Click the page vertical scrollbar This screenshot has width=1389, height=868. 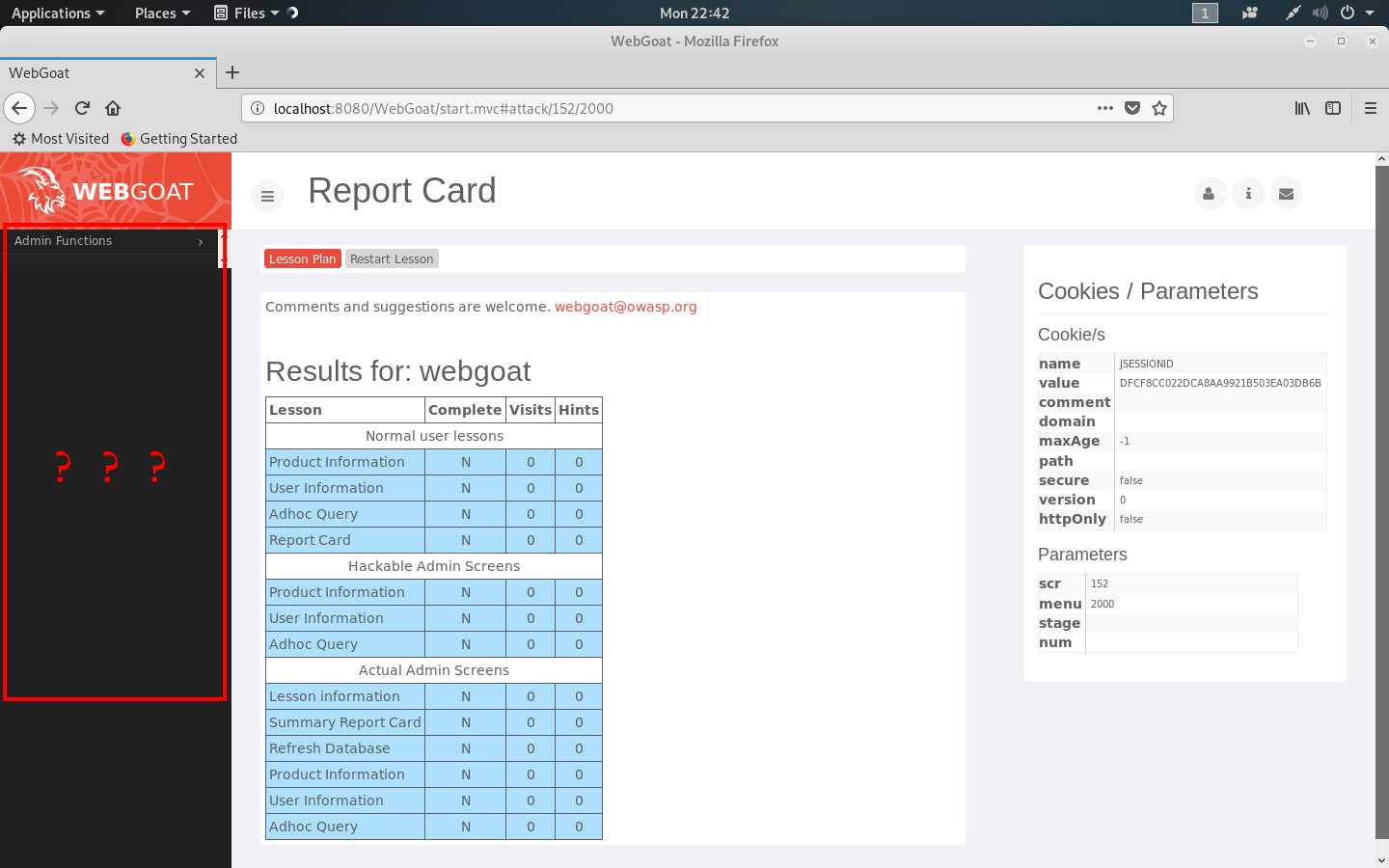(x=1381, y=502)
